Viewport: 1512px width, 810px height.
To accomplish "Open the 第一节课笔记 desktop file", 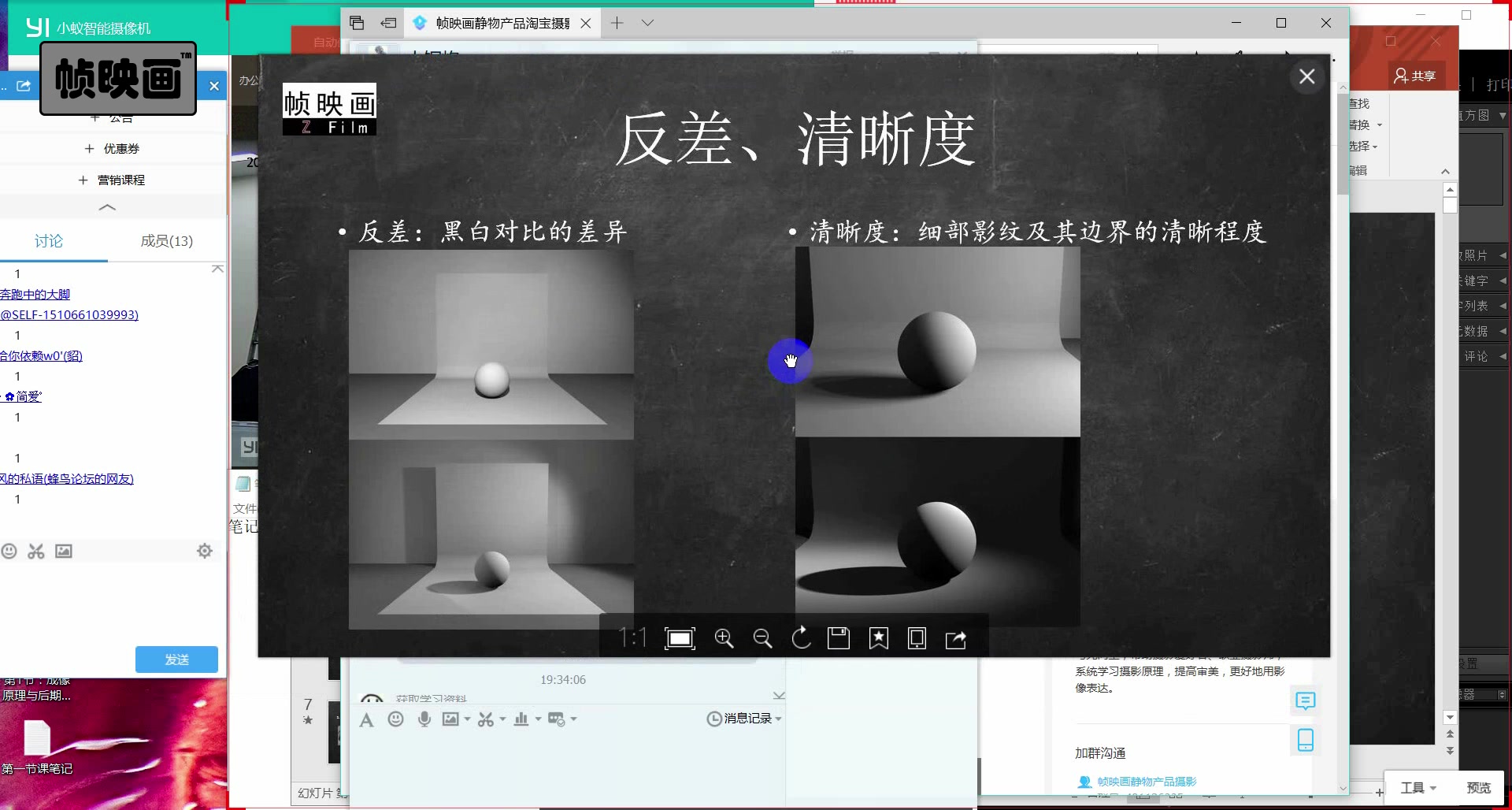I will 37,748.
